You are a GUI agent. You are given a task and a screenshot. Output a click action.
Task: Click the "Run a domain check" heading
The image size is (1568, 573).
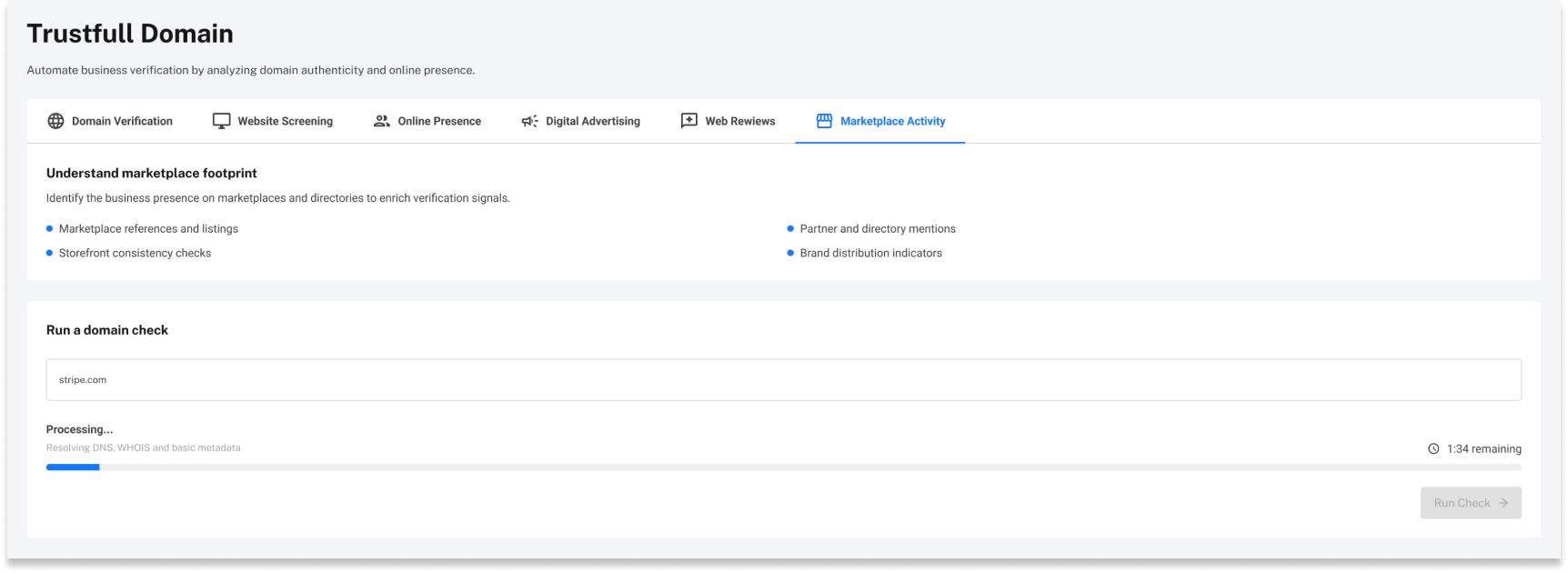click(107, 330)
